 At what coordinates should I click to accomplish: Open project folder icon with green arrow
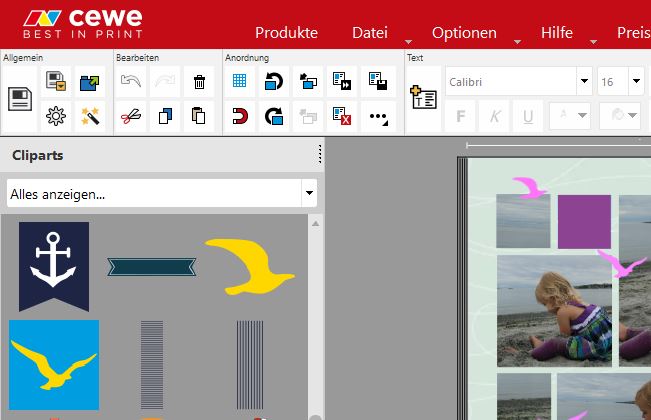[90, 82]
